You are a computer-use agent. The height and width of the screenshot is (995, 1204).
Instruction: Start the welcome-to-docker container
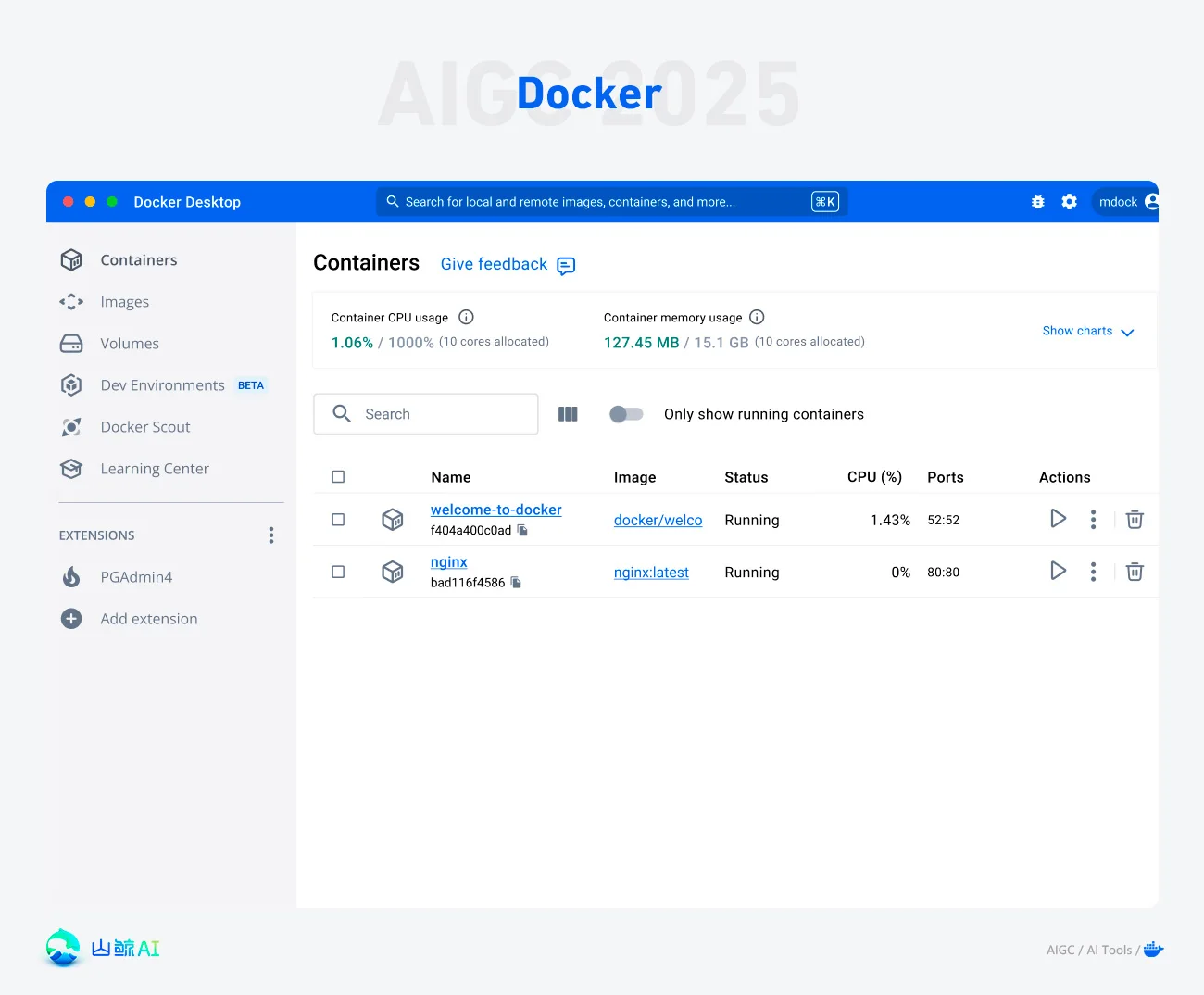pos(1058,519)
